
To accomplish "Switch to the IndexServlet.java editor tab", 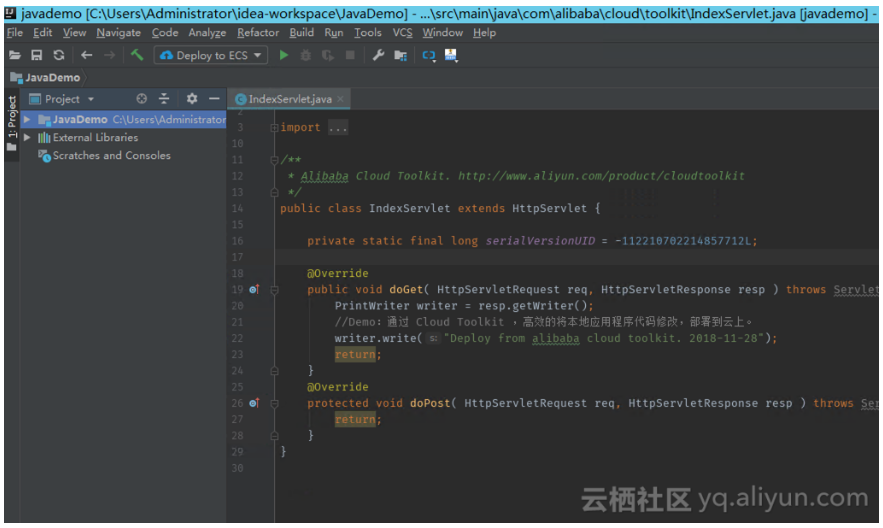I will click(289, 99).
